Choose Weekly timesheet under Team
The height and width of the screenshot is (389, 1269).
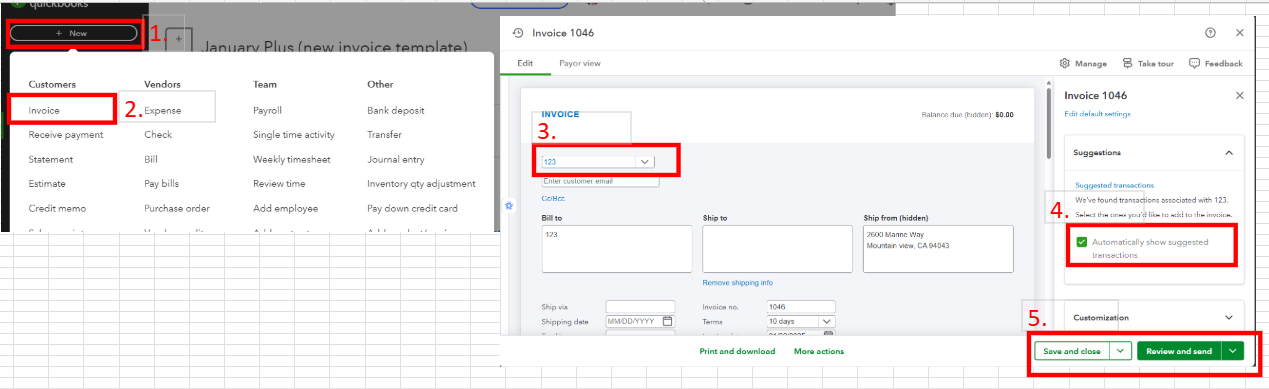[291, 159]
